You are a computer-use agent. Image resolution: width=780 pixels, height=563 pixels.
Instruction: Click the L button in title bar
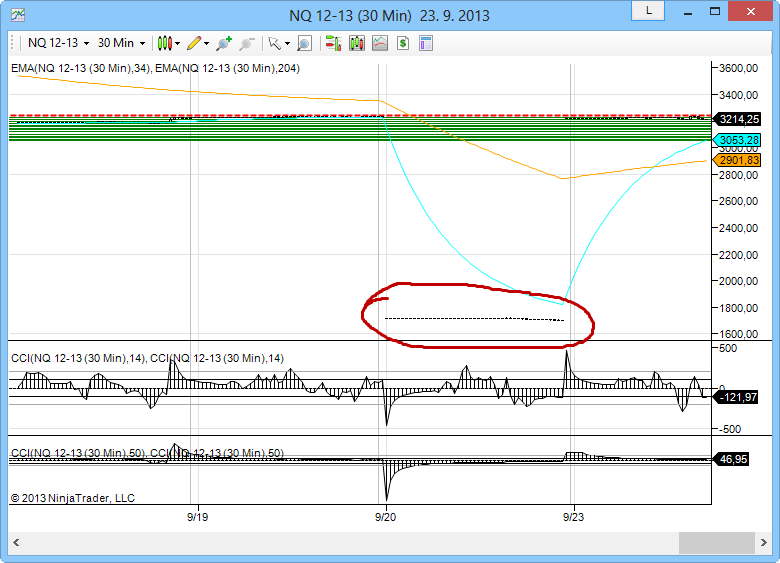(x=648, y=10)
